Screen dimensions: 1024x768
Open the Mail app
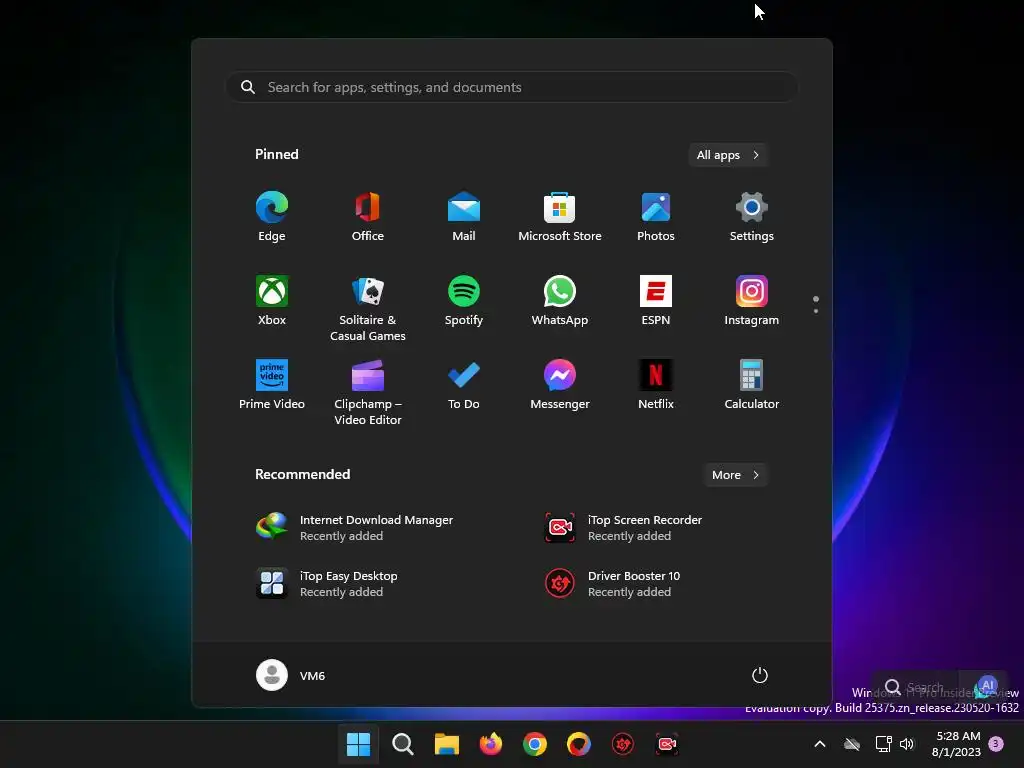464,217
